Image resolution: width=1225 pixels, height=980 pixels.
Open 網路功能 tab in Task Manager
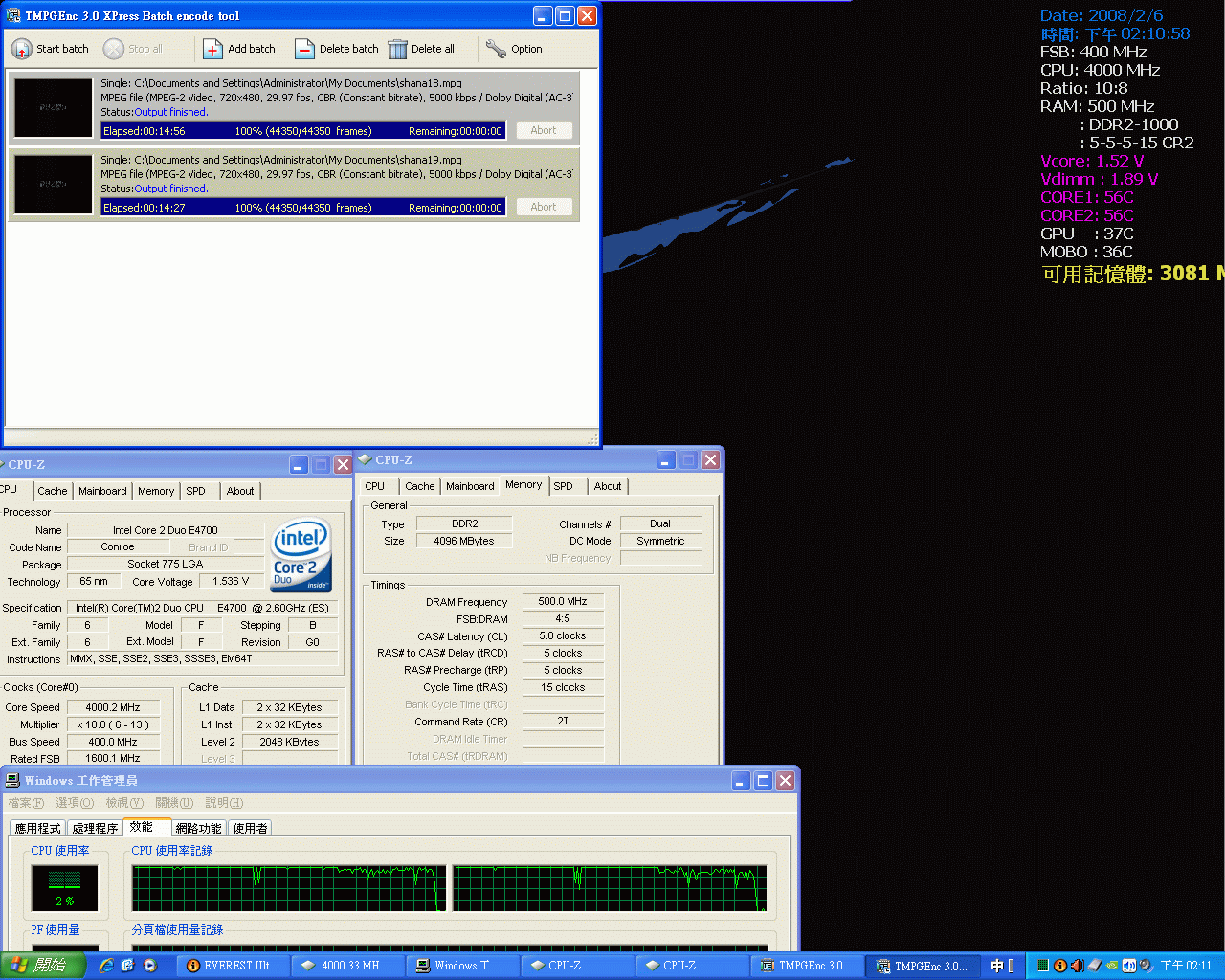click(x=198, y=829)
